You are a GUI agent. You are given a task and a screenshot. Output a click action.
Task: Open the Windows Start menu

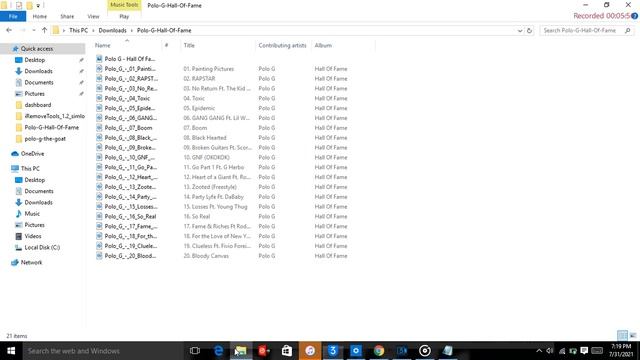tap(11, 351)
